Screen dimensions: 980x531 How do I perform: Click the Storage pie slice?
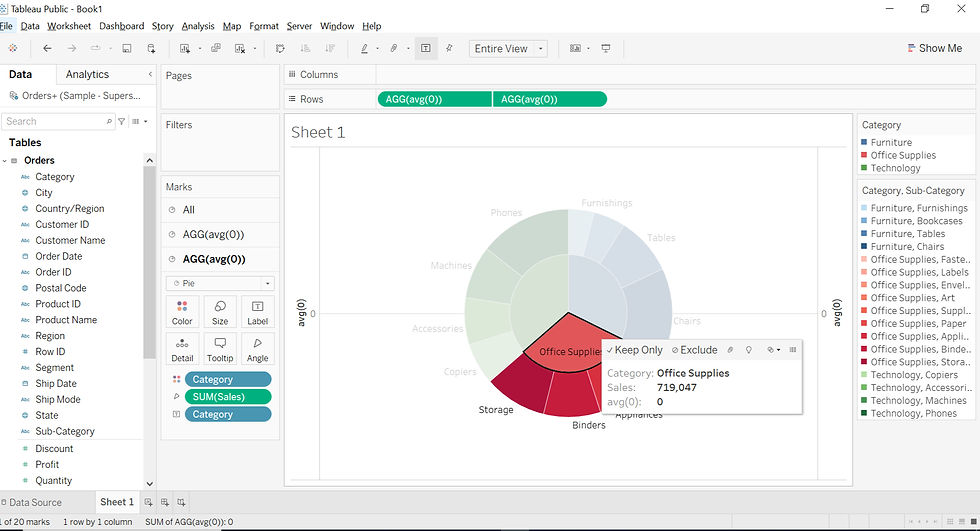(522, 385)
